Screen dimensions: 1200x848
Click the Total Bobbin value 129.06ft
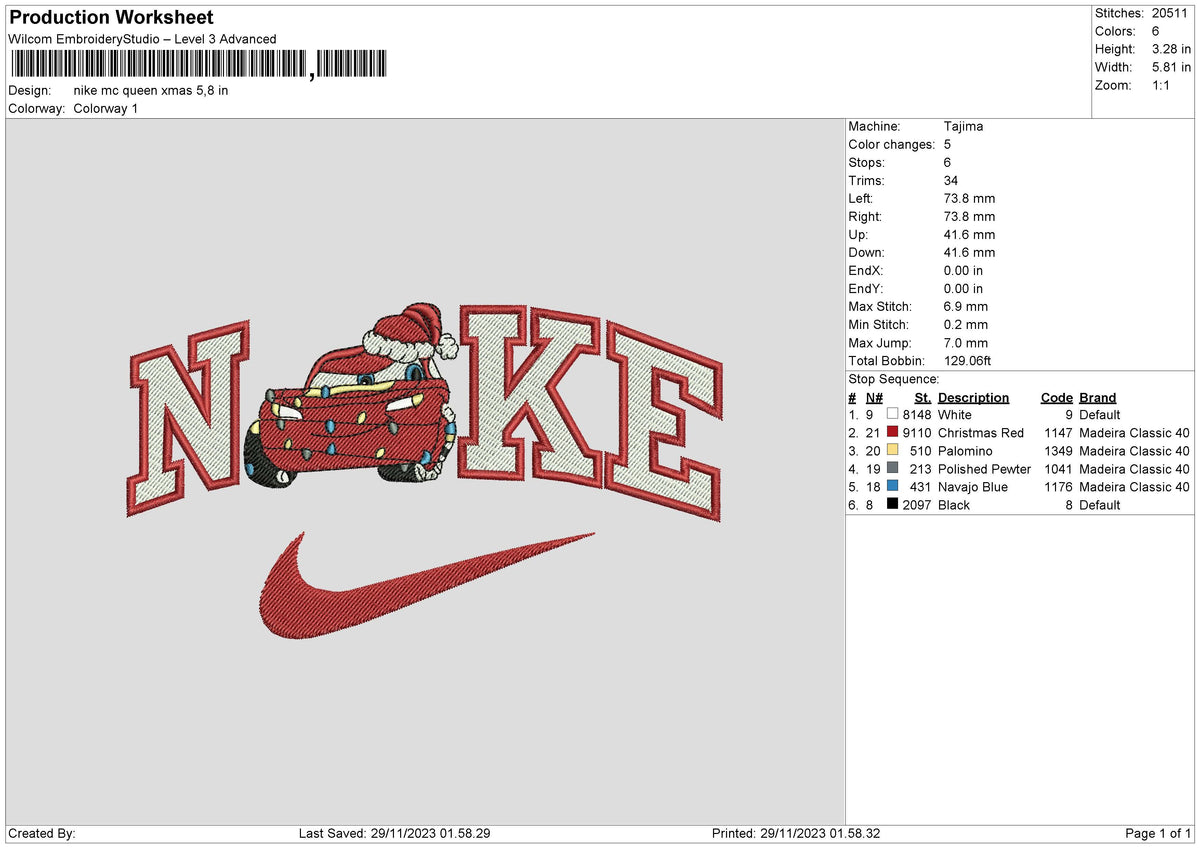tap(967, 360)
